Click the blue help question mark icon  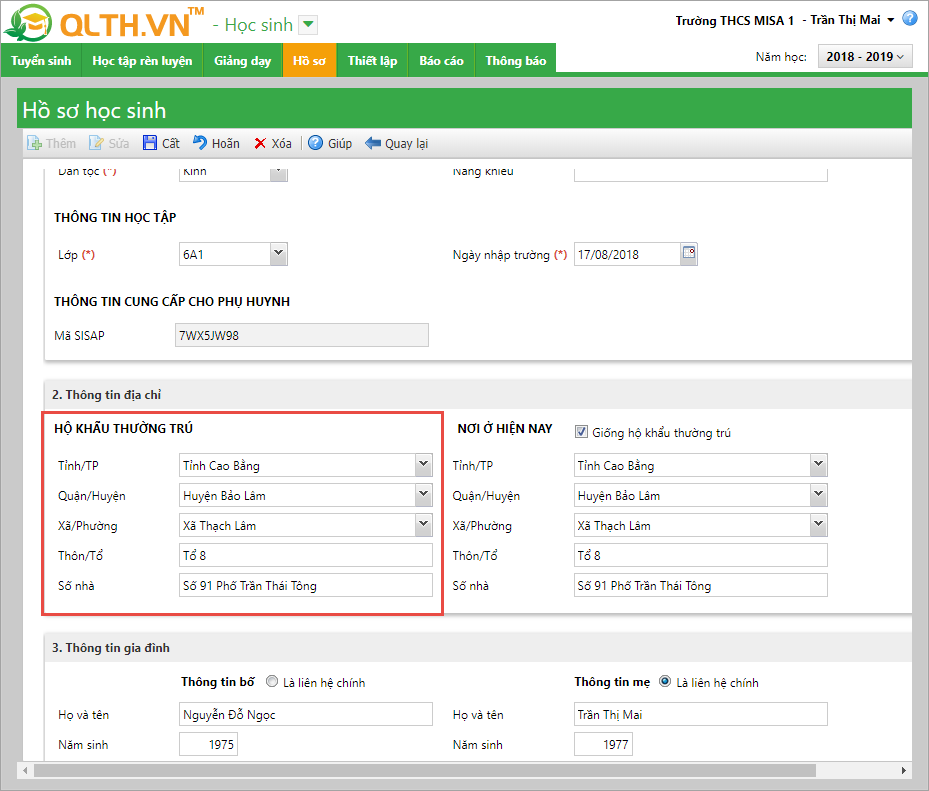point(910,19)
